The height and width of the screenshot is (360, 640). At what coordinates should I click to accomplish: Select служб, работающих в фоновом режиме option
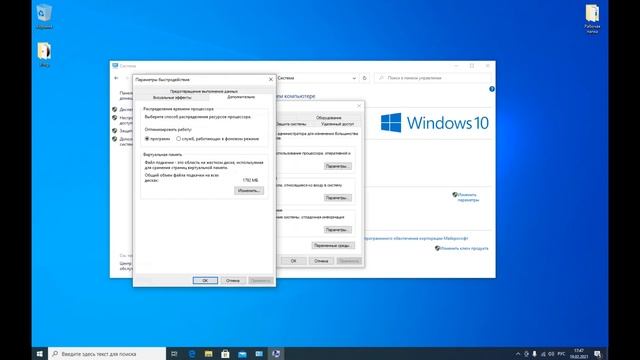218,139
